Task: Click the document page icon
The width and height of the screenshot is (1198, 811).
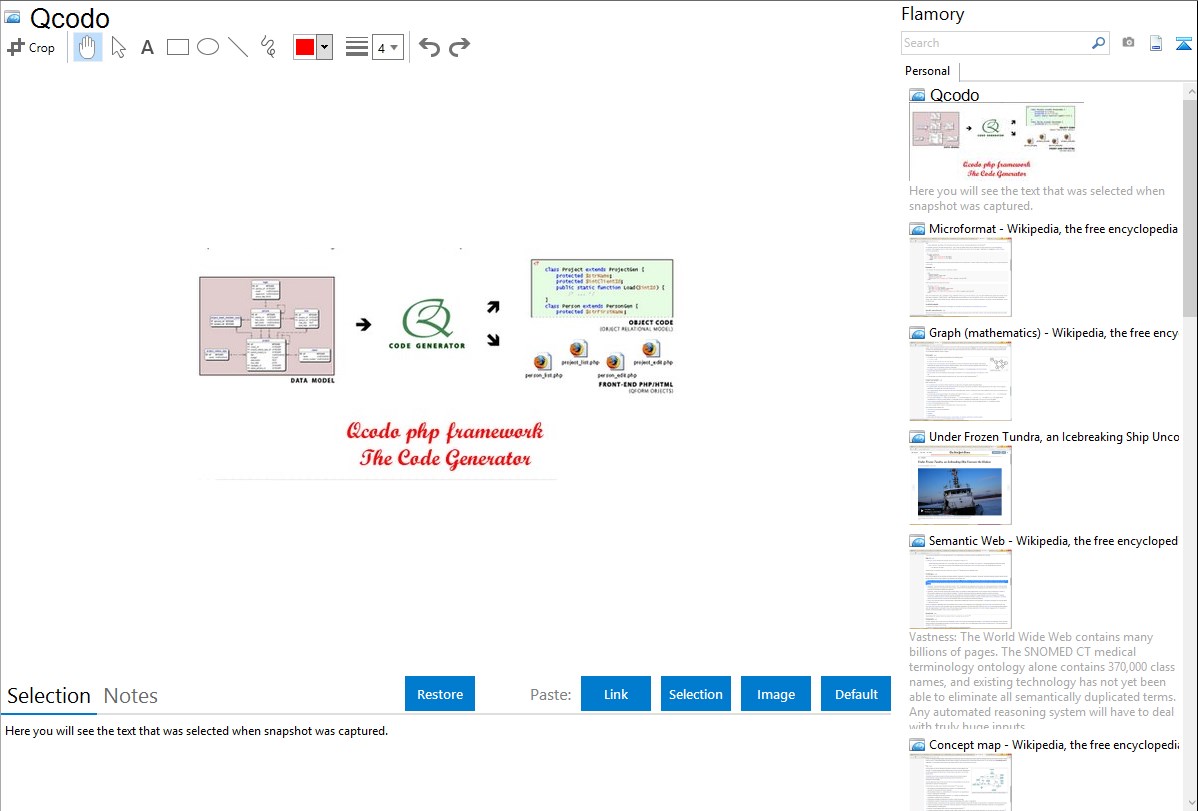Action: 1156,43
